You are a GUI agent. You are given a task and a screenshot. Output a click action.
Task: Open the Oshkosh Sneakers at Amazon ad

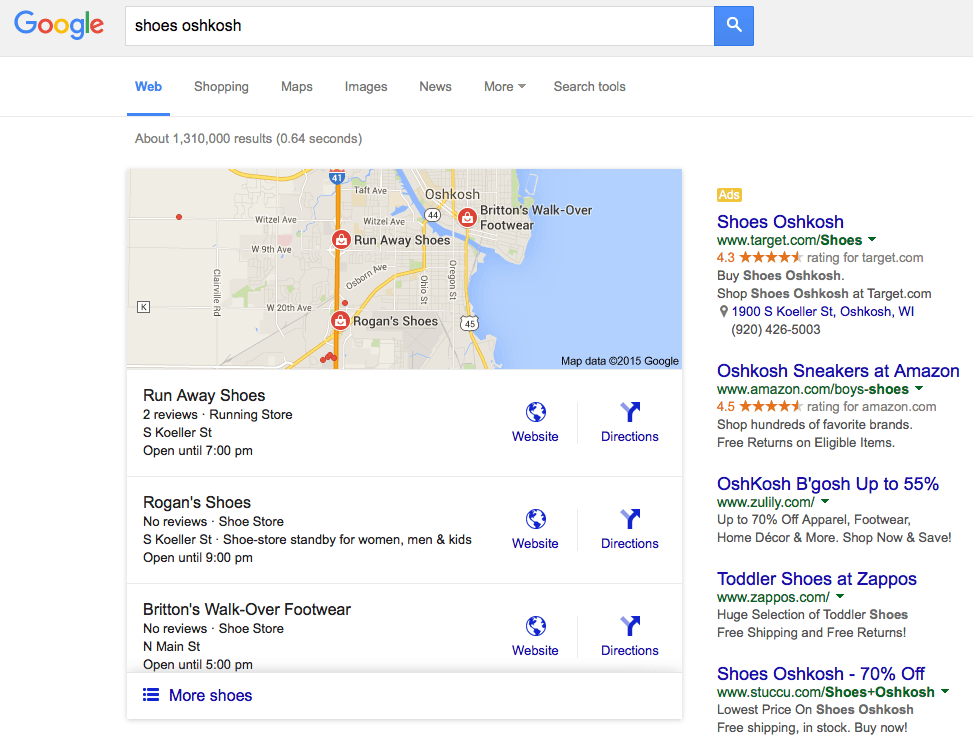[x=838, y=371]
